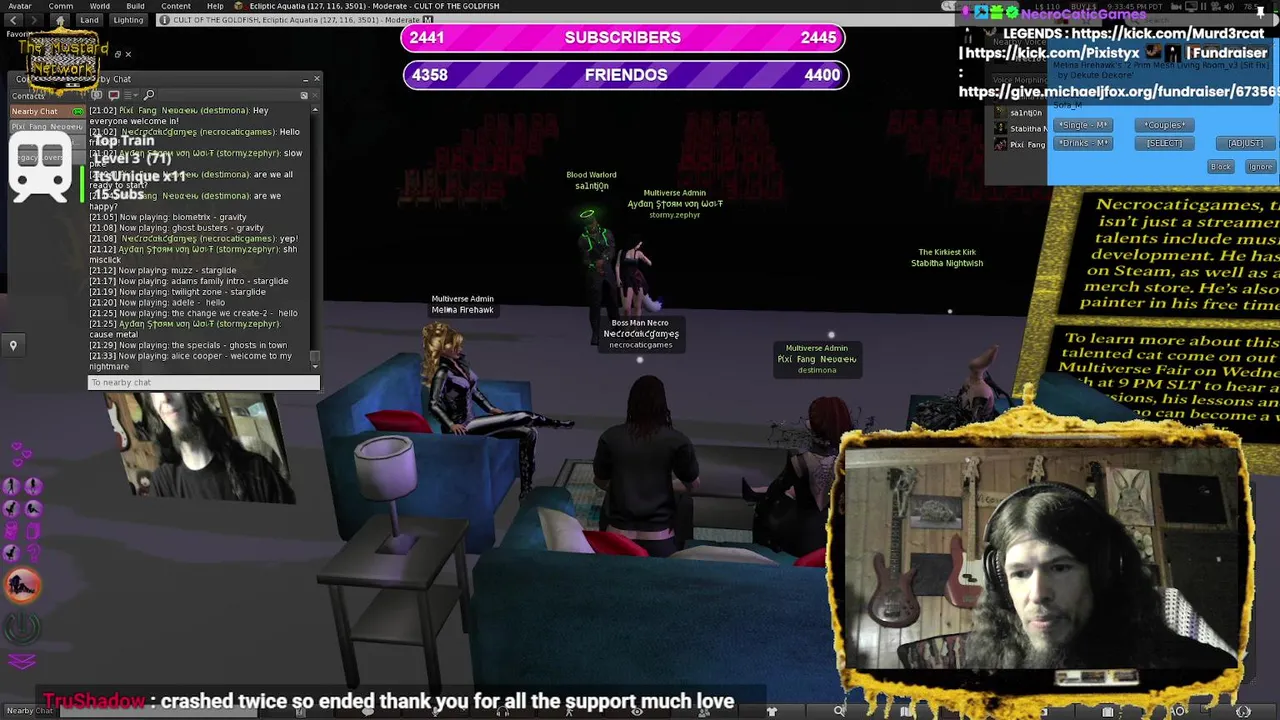Click the Aydan Storm stormy.zephyr name tag

[x=675, y=204]
